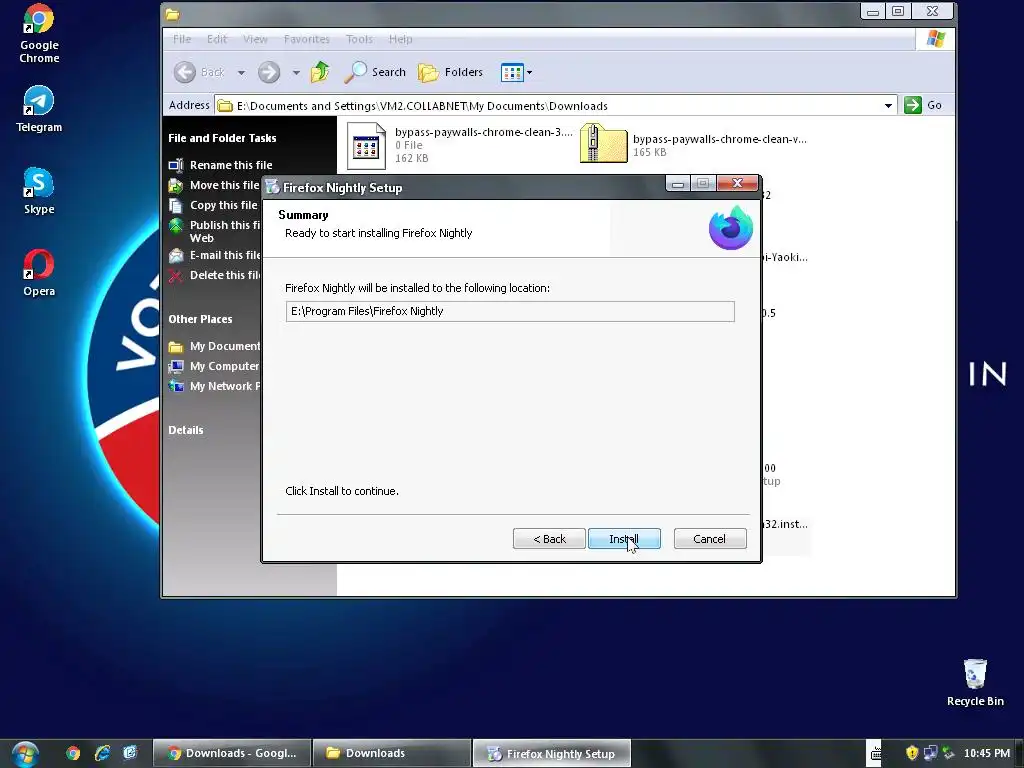This screenshot has width=1024, height=768.
Task: Click the Go button
Action: [x=923, y=105]
